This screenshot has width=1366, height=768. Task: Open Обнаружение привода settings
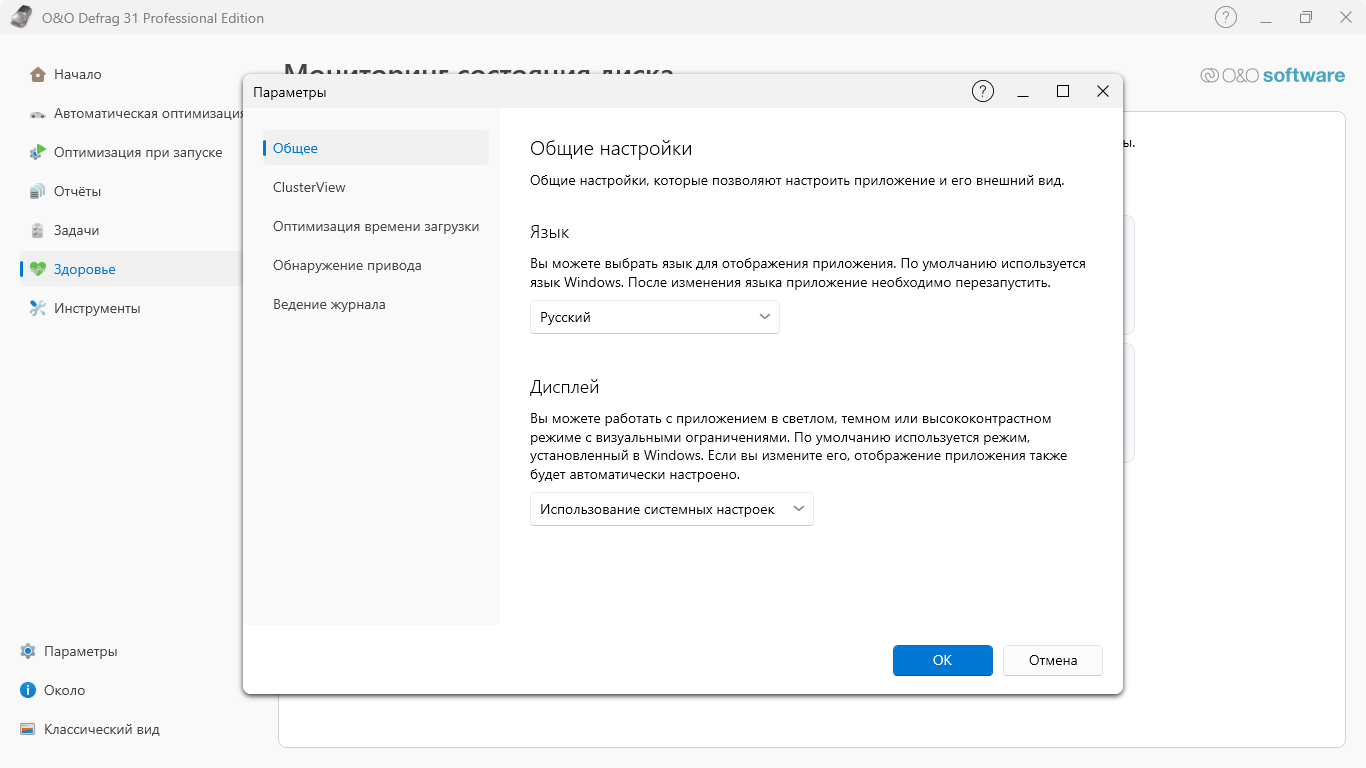click(x=376, y=265)
